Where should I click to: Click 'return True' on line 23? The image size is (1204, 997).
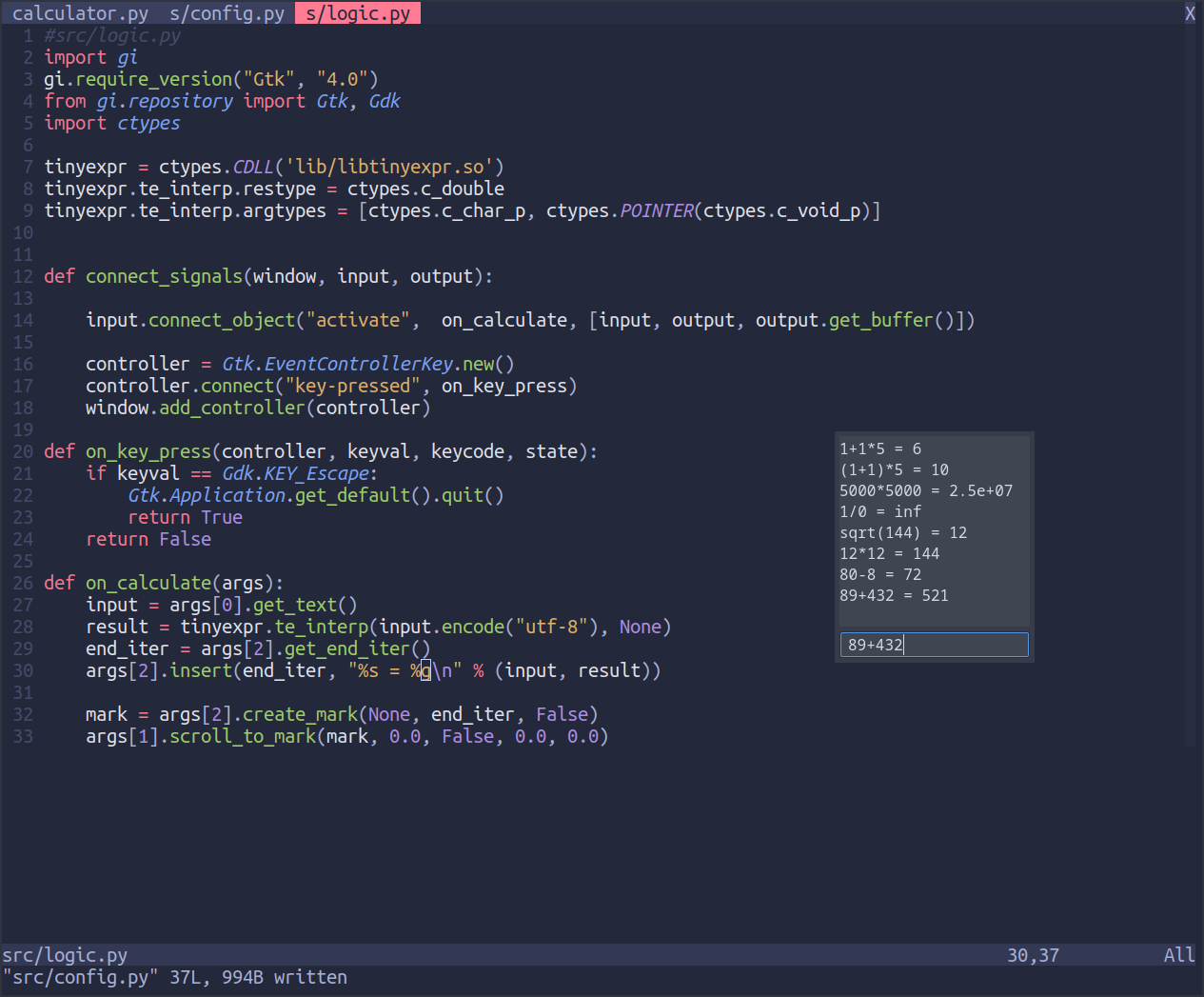coord(186,517)
